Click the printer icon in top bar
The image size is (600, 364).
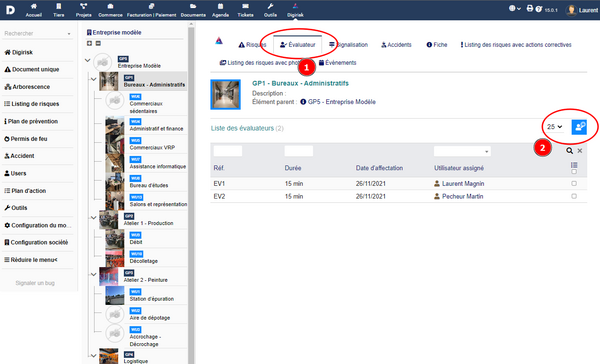tap(530, 8)
